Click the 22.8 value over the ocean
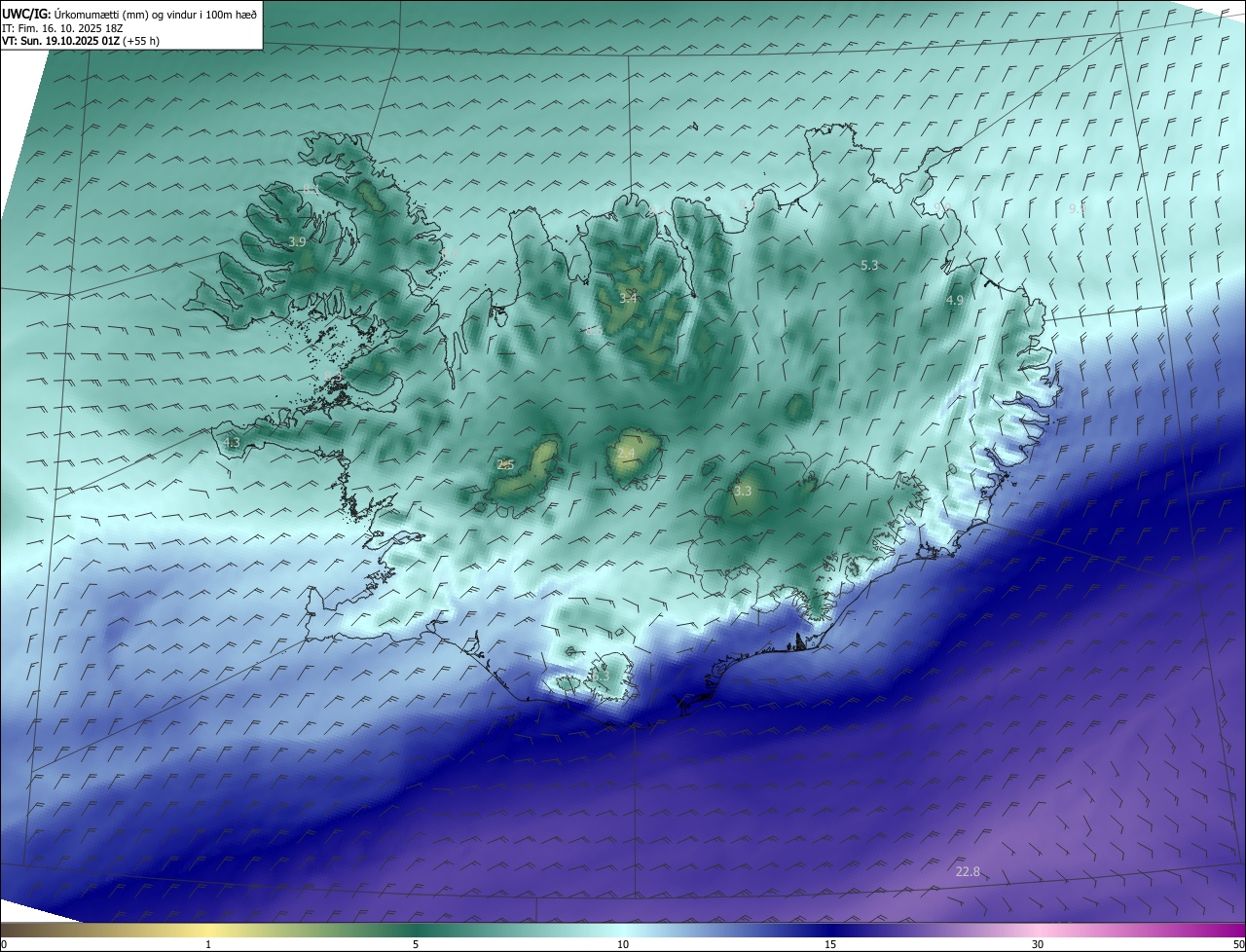The height and width of the screenshot is (952, 1246). click(968, 871)
